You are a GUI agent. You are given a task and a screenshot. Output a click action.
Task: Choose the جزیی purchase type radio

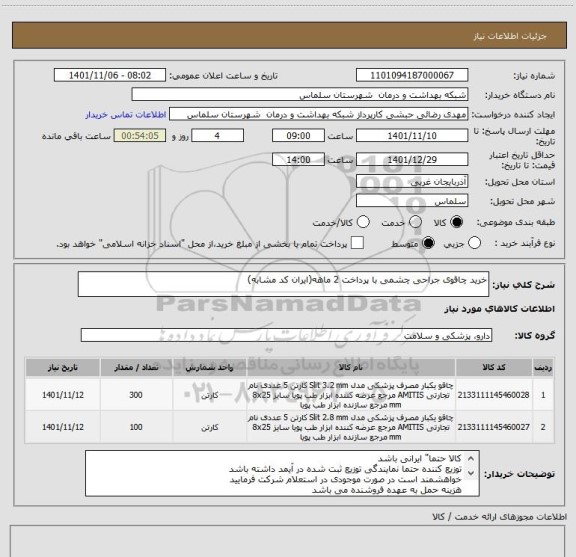coord(474,243)
